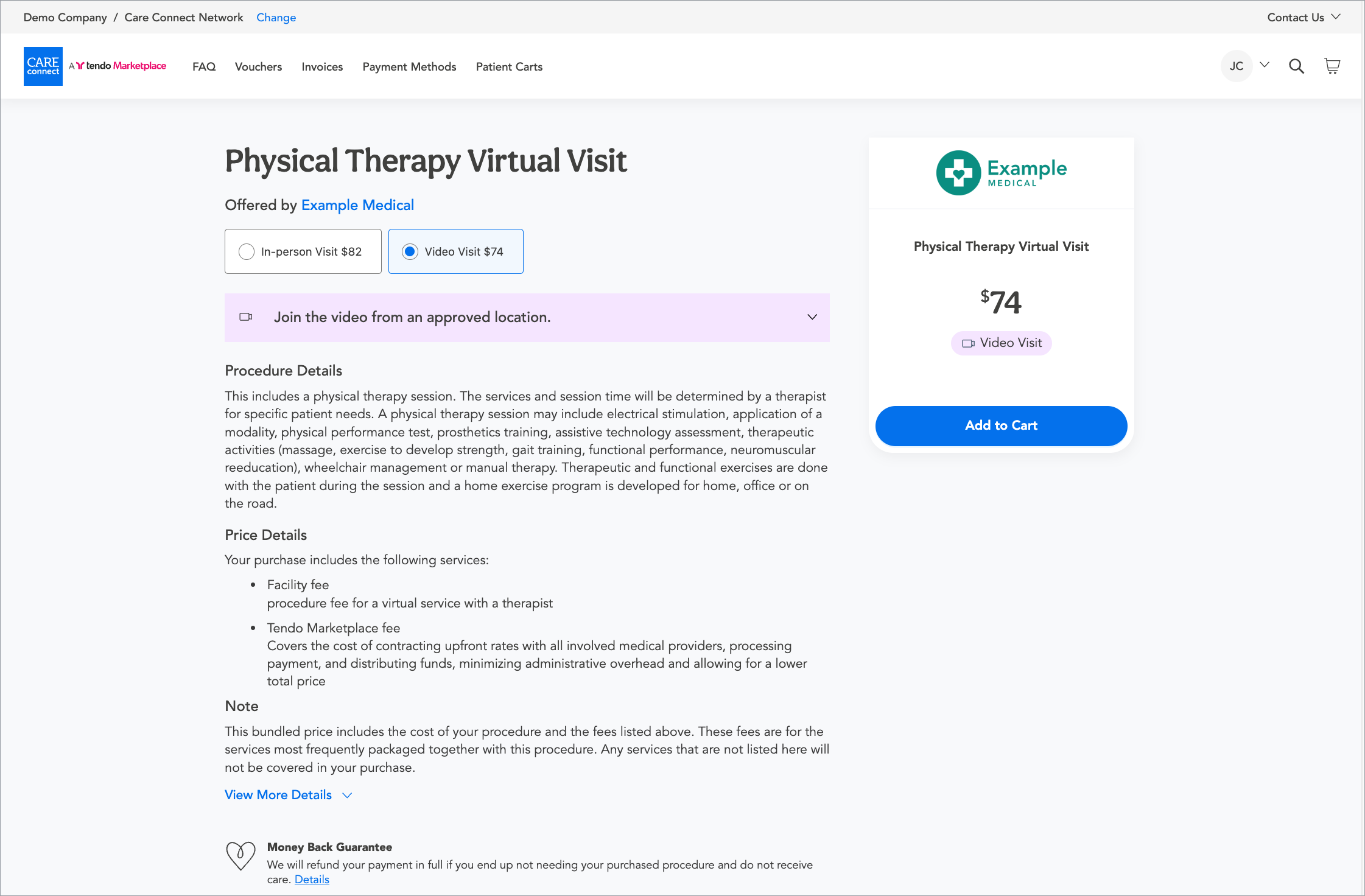The height and width of the screenshot is (896, 1365).
Task: Click the Money Back Guarantee heart icon
Action: [x=240, y=855]
